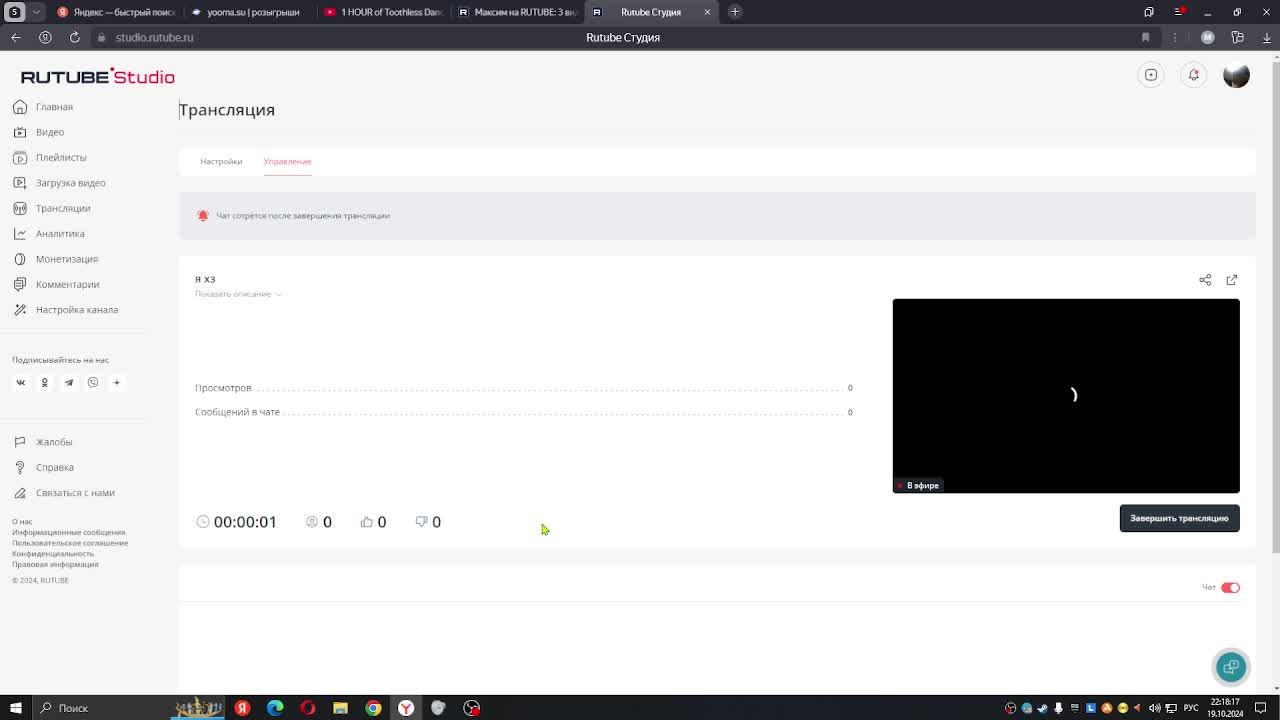The height and width of the screenshot is (720, 1280).
Task: Click the likes thumbs-up icon
Action: click(367, 522)
